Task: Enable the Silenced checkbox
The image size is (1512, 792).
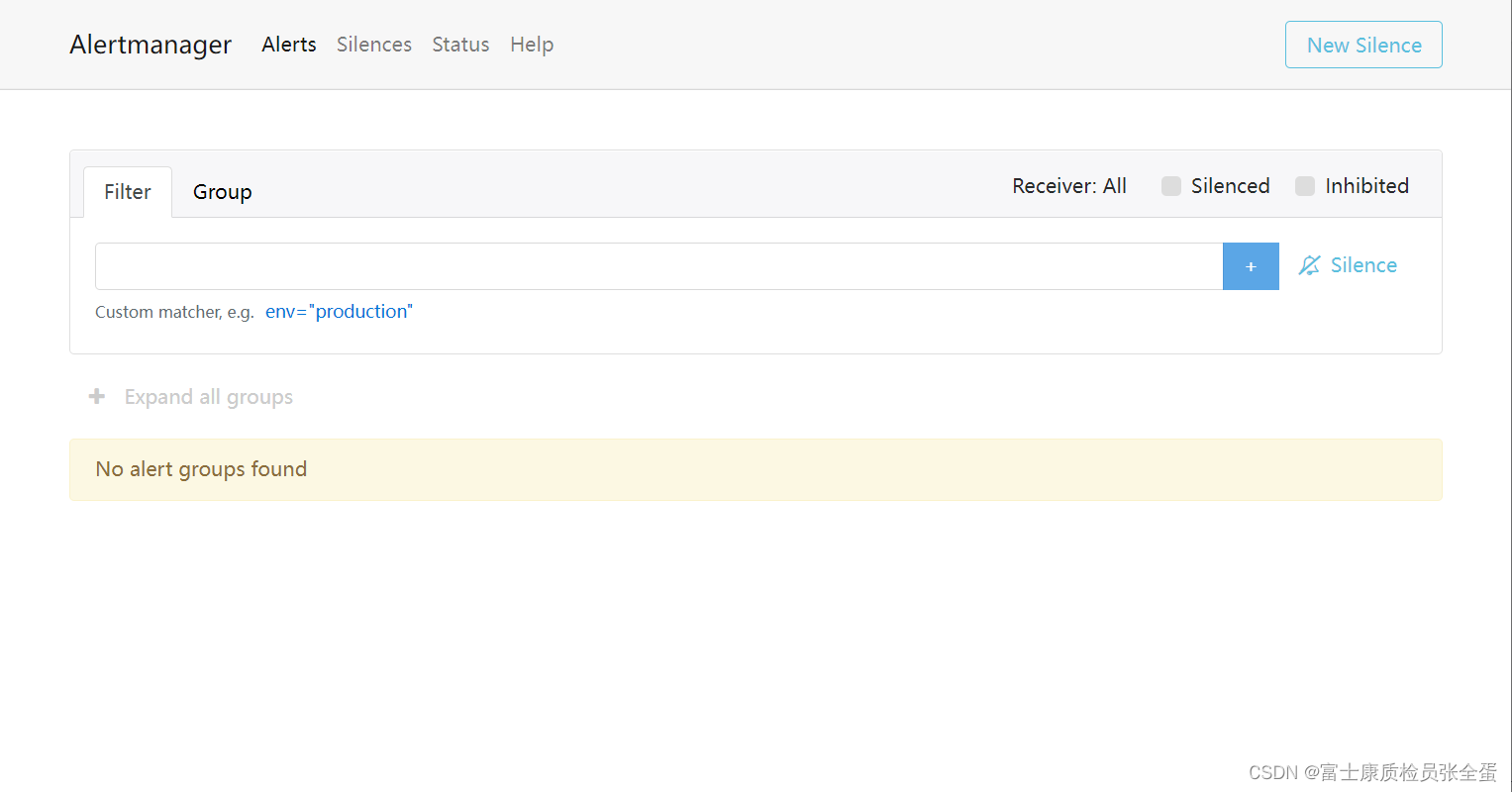Action: (1171, 185)
